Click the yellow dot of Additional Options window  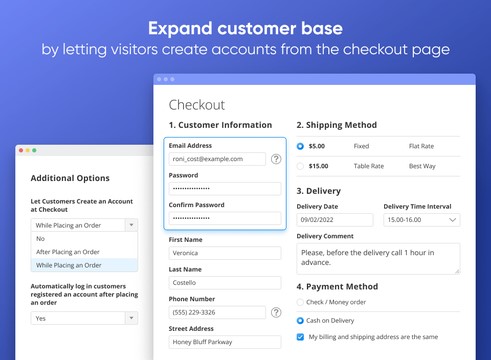28,150
